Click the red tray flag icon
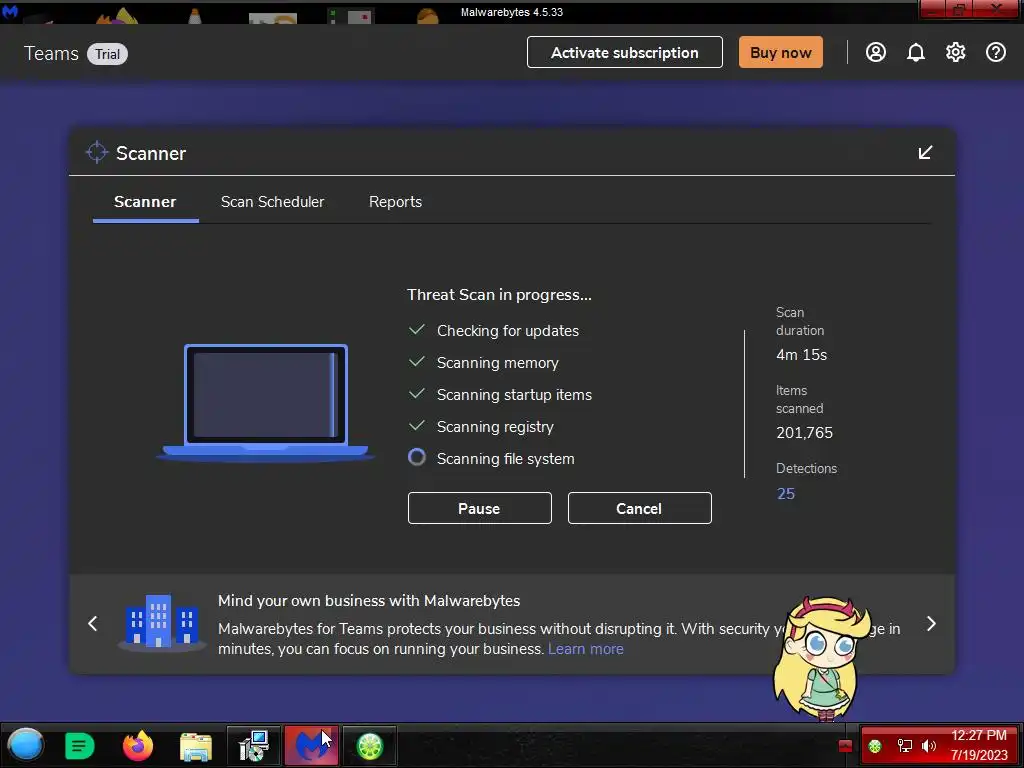1024x768 pixels. (845, 746)
